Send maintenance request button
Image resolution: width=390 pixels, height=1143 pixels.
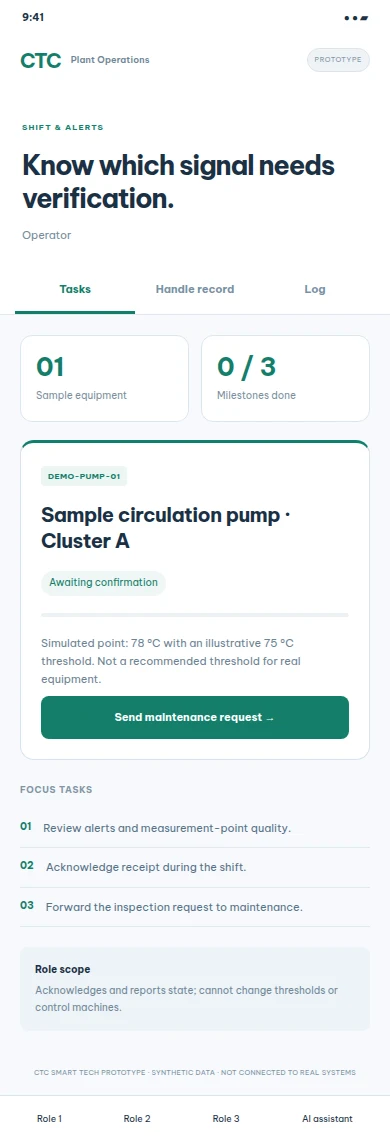[195, 717]
